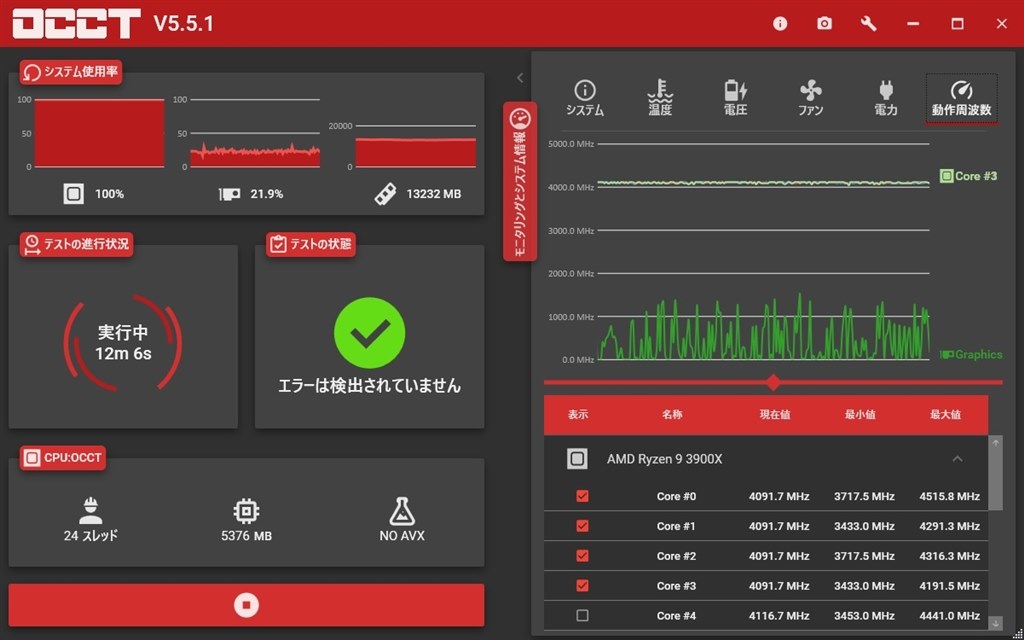Click the diamond handle on the graph divider
The image size is (1024, 640).
(773, 382)
